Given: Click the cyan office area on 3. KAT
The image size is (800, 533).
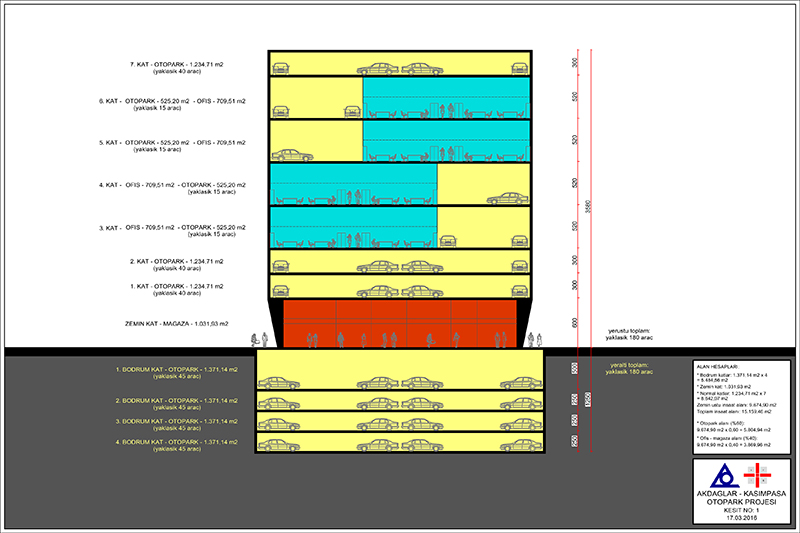Looking at the screenshot, I should tap(354, 227).
